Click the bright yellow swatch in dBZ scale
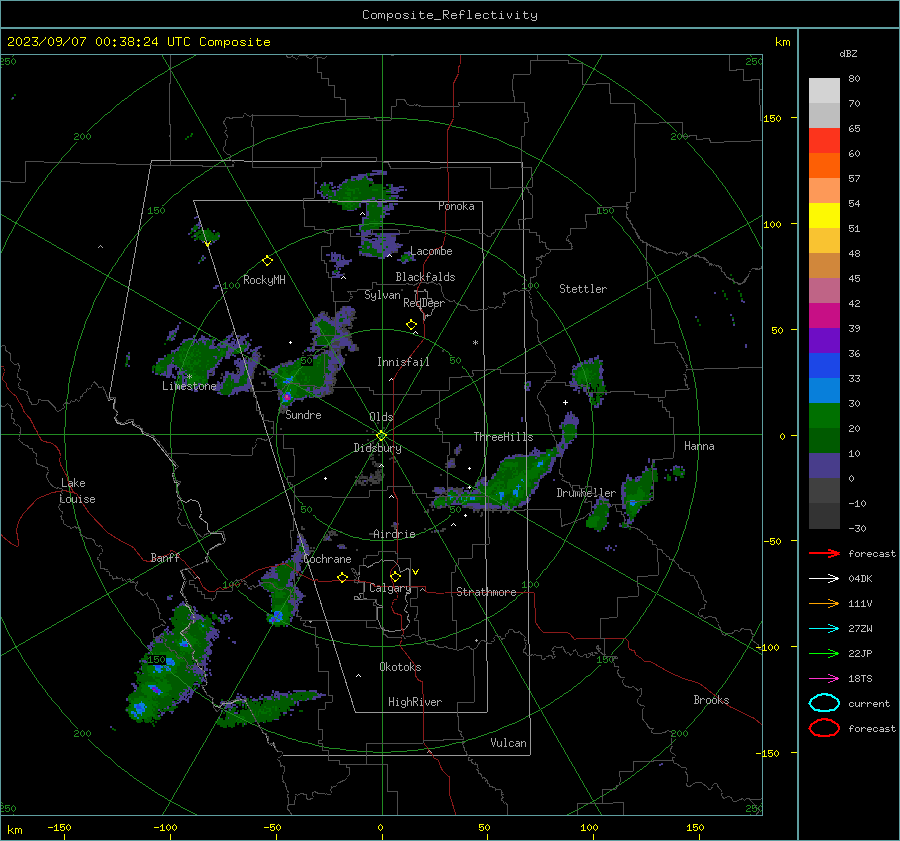The image size is (900, 841). [824, 215]
